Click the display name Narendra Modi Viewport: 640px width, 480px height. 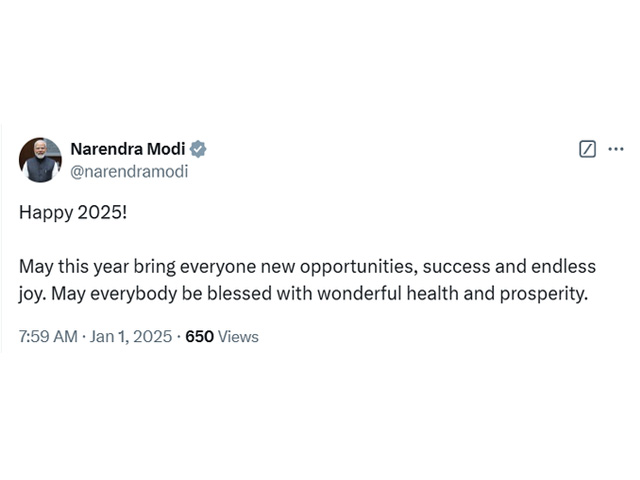click(x=128, y=149)
